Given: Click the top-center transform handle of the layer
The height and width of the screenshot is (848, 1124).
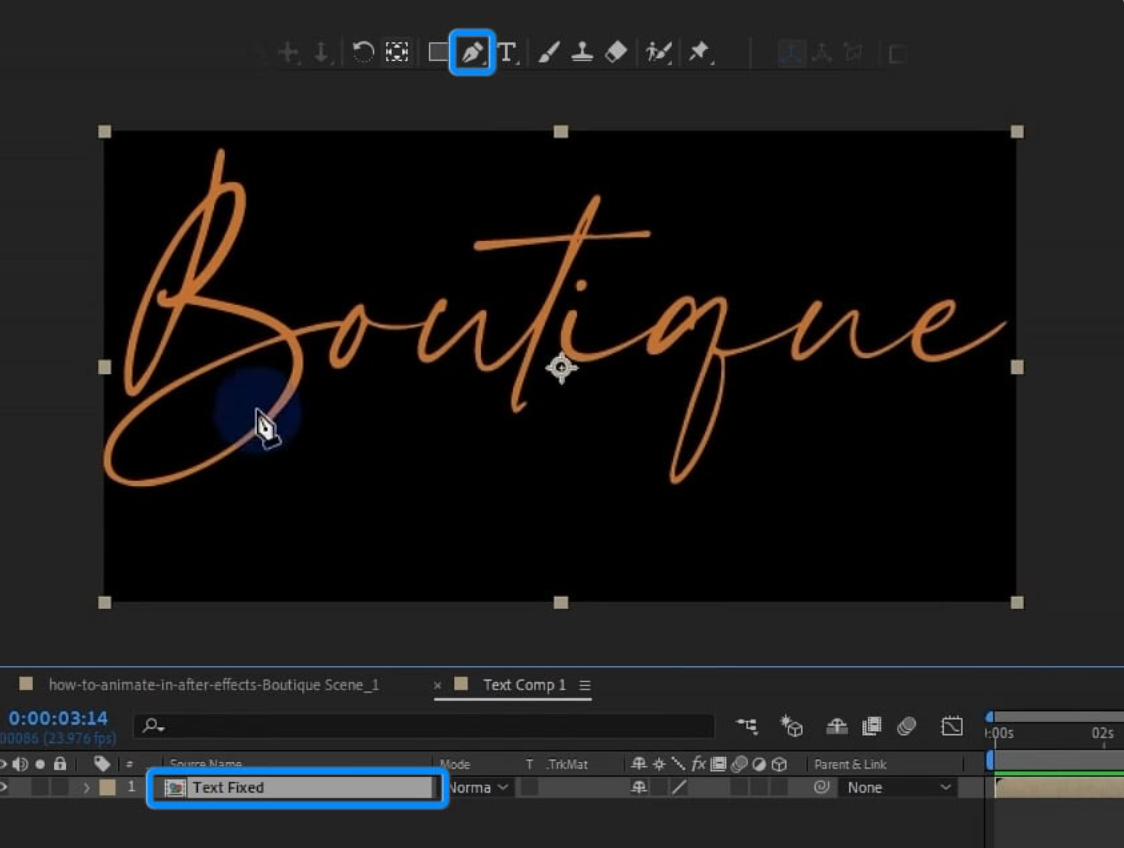Looking at the screenshot, I should [561, 131].
